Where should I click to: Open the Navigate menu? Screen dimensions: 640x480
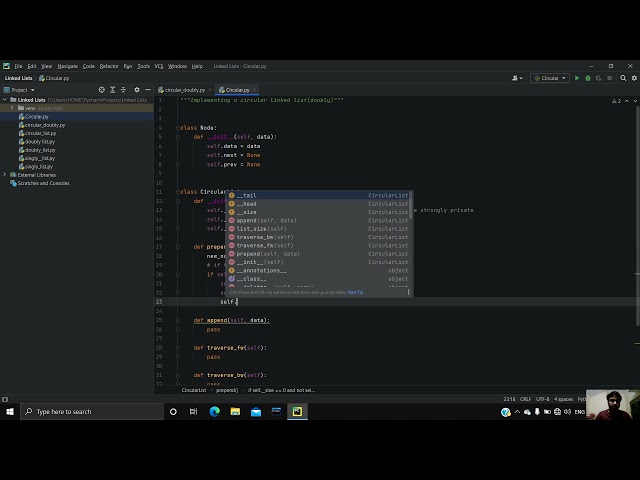click(x=67, y=66)
